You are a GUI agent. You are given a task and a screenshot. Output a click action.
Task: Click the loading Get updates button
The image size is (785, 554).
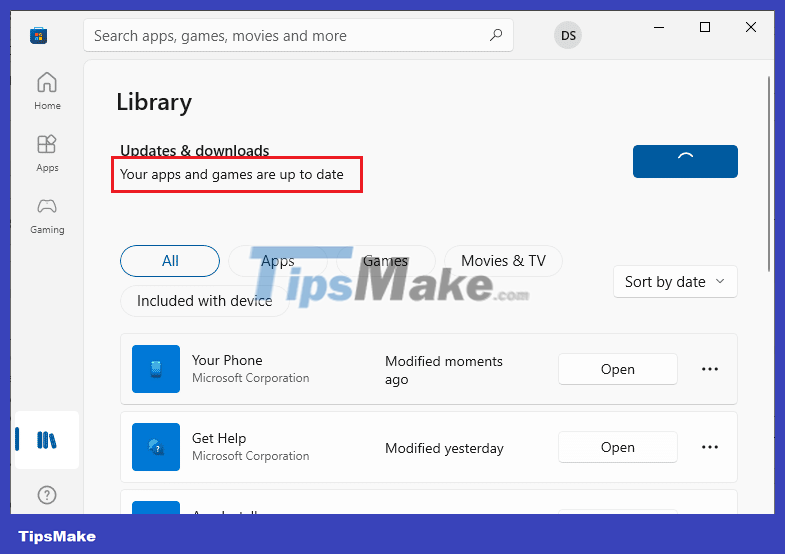(685, 161)
